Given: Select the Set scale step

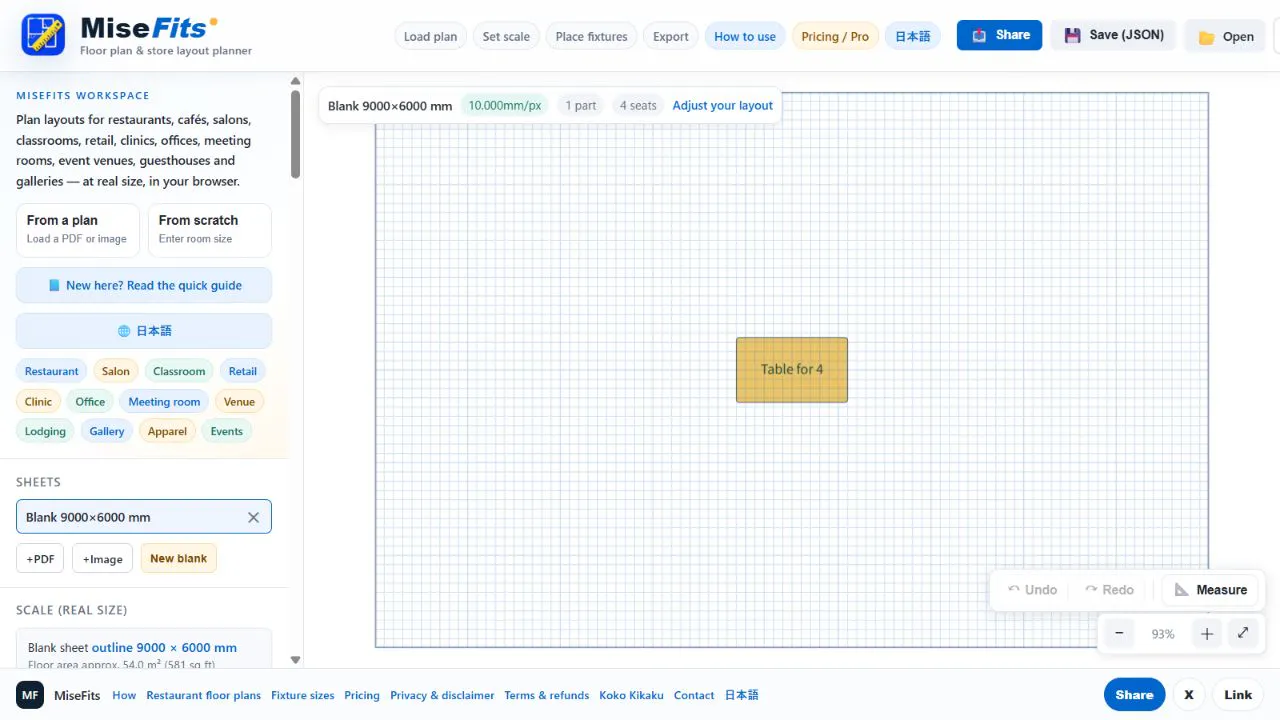Looking at the screenshot, I should point(506,36).
